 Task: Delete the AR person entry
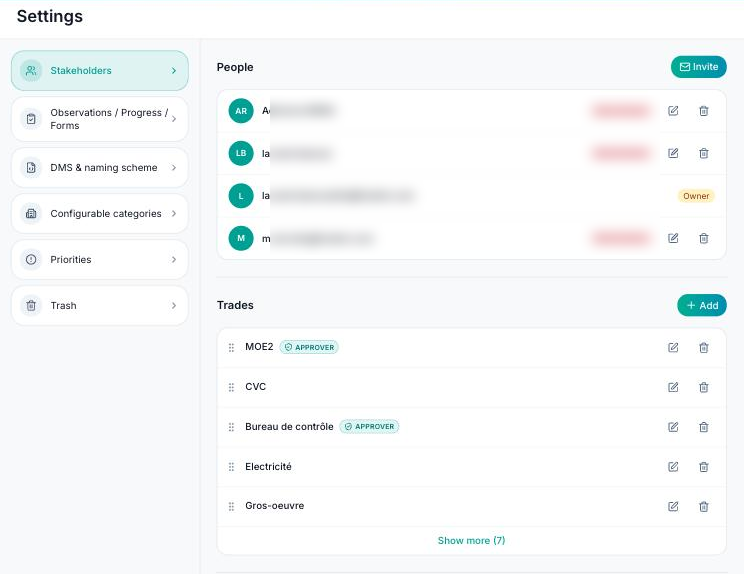coord(704,111)
